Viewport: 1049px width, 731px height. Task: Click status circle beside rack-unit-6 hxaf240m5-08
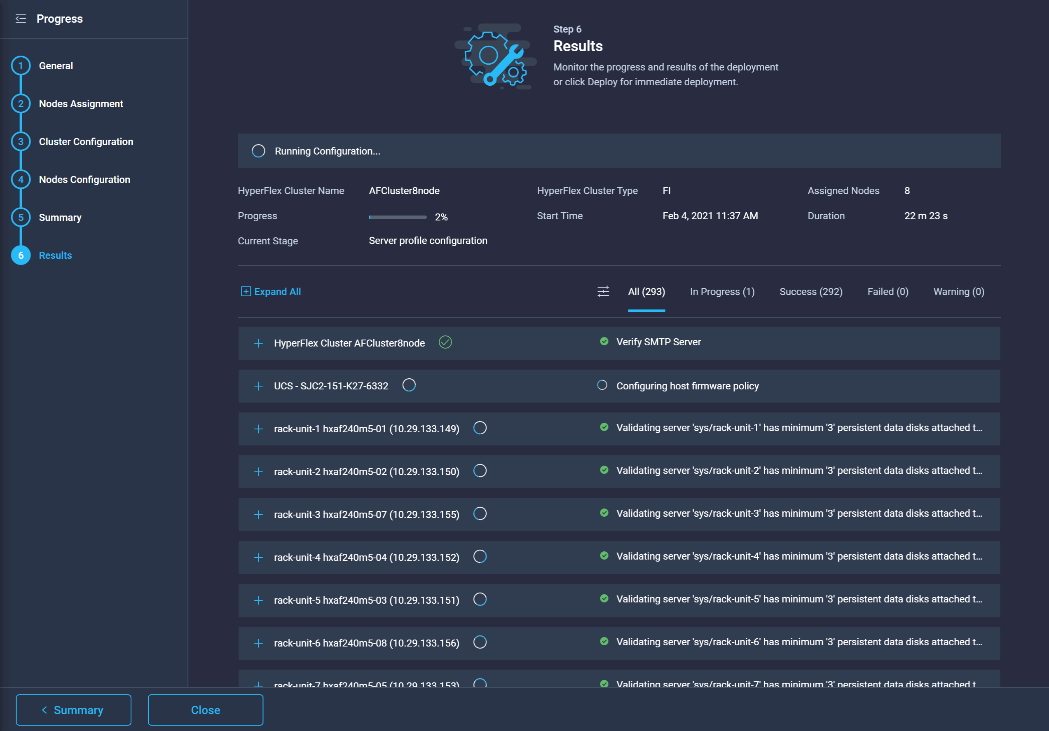point(480,642)
